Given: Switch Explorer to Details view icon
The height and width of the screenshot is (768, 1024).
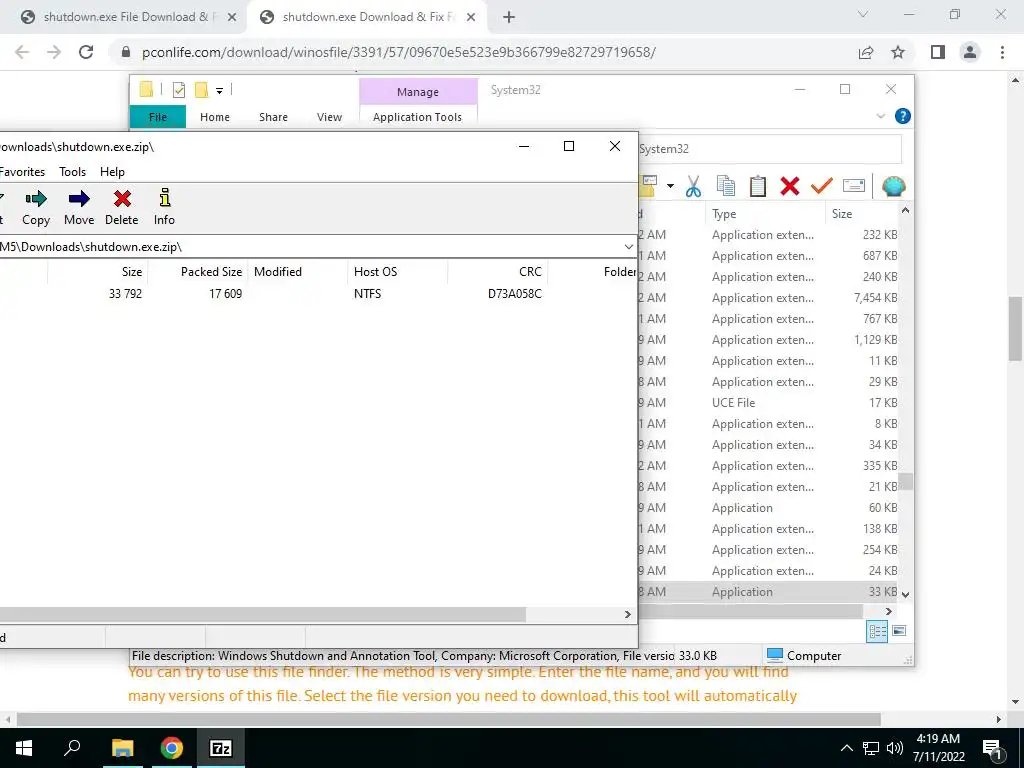Looking at the screenshot, I should point(877,631).
